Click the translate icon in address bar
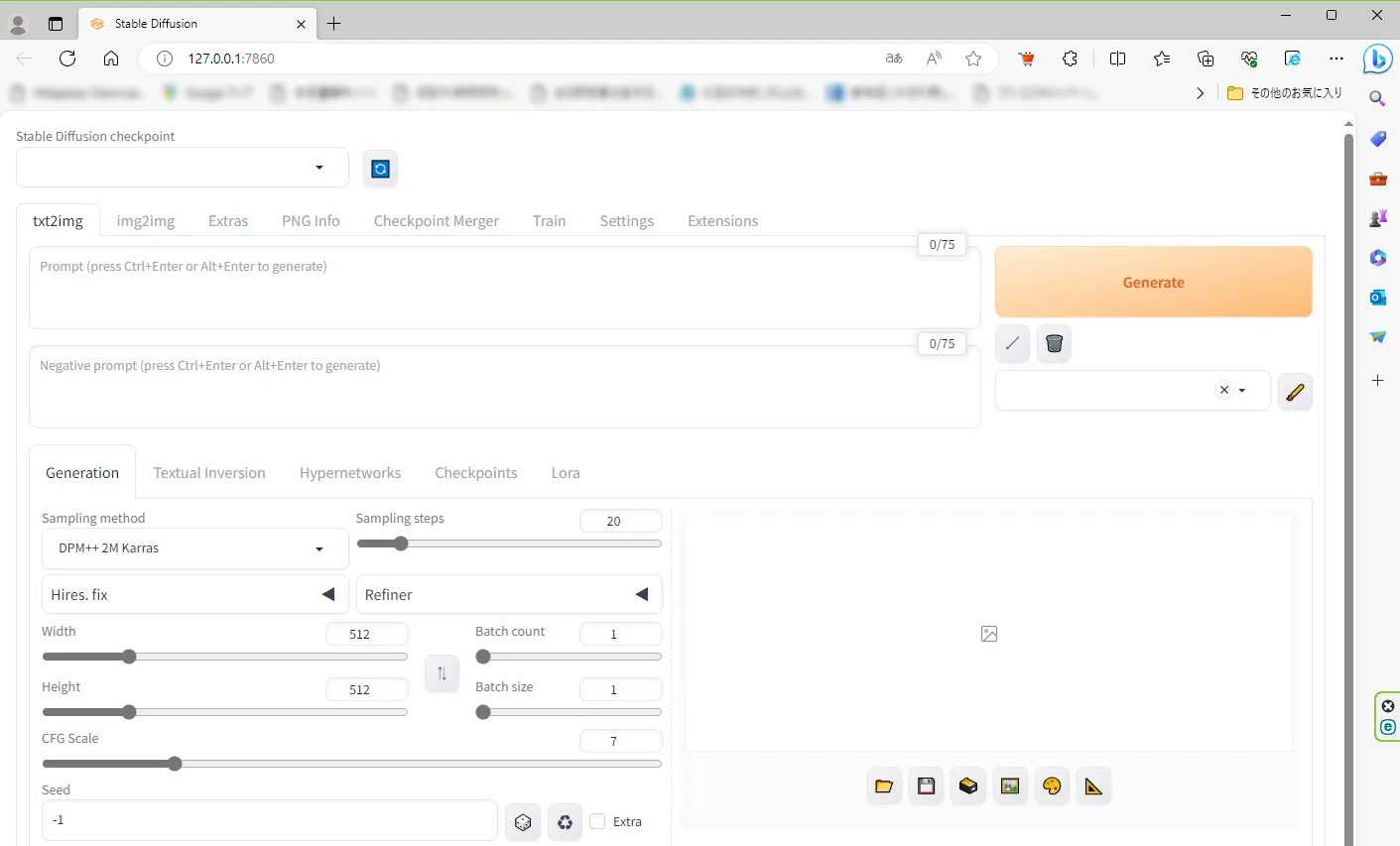This screenshot has height=846, width=1400. (894, 59)
